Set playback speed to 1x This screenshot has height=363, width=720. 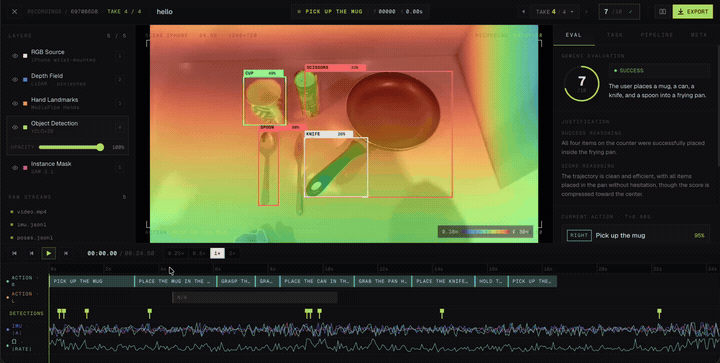[218, 253]
